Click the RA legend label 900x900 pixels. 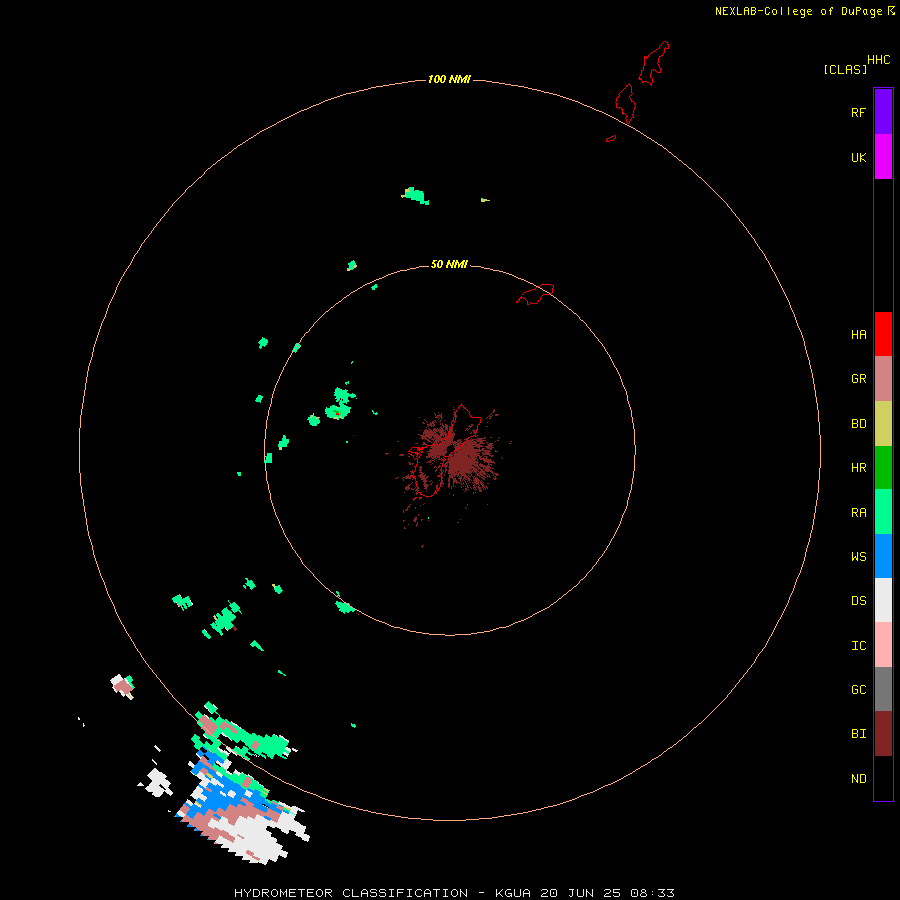tap(858, 513)
